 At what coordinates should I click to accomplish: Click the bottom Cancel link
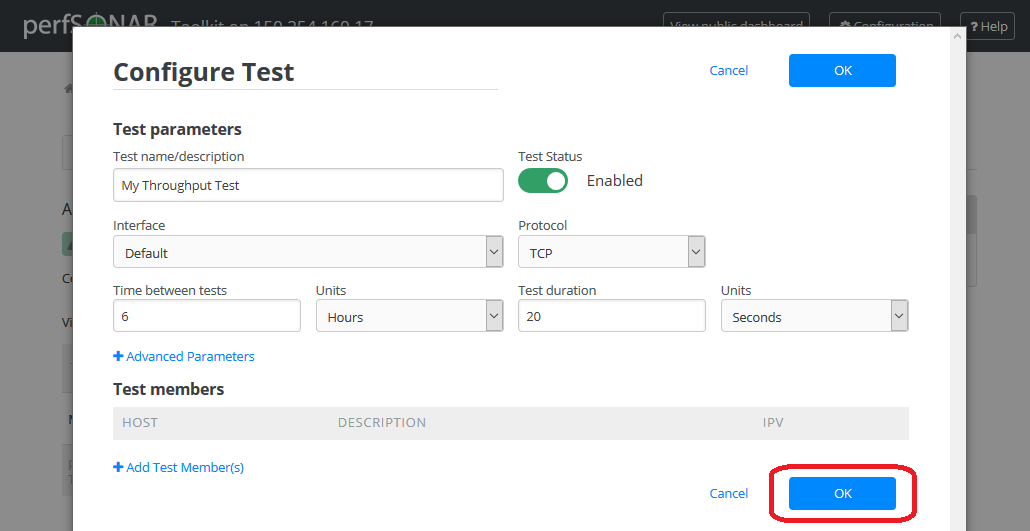point(728,494)
